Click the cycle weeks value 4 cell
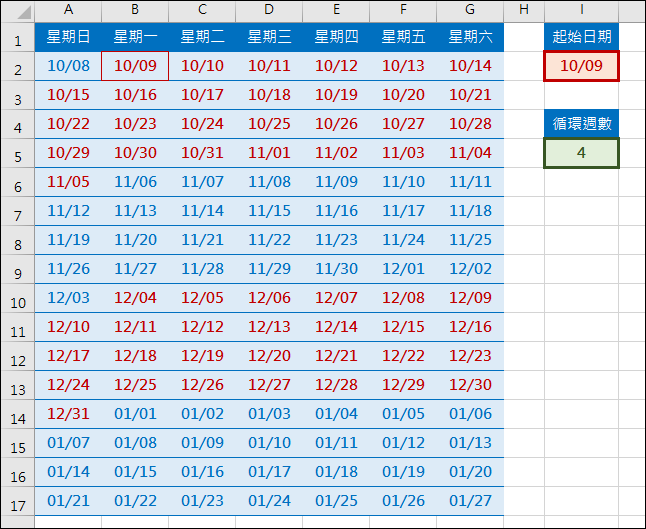Screen dimensions: 646x529 (x=581, y=153)
